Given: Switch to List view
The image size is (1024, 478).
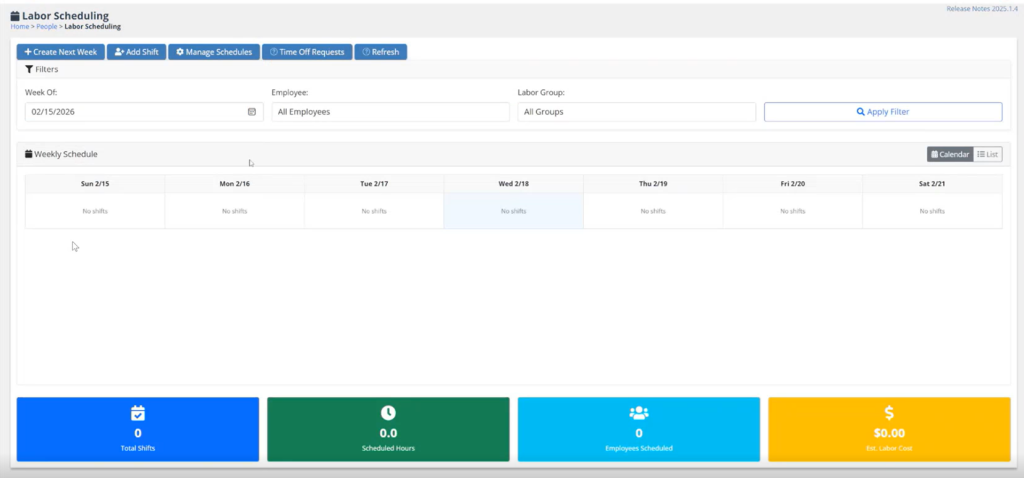Looking at the screenshot, I should 987,154.
